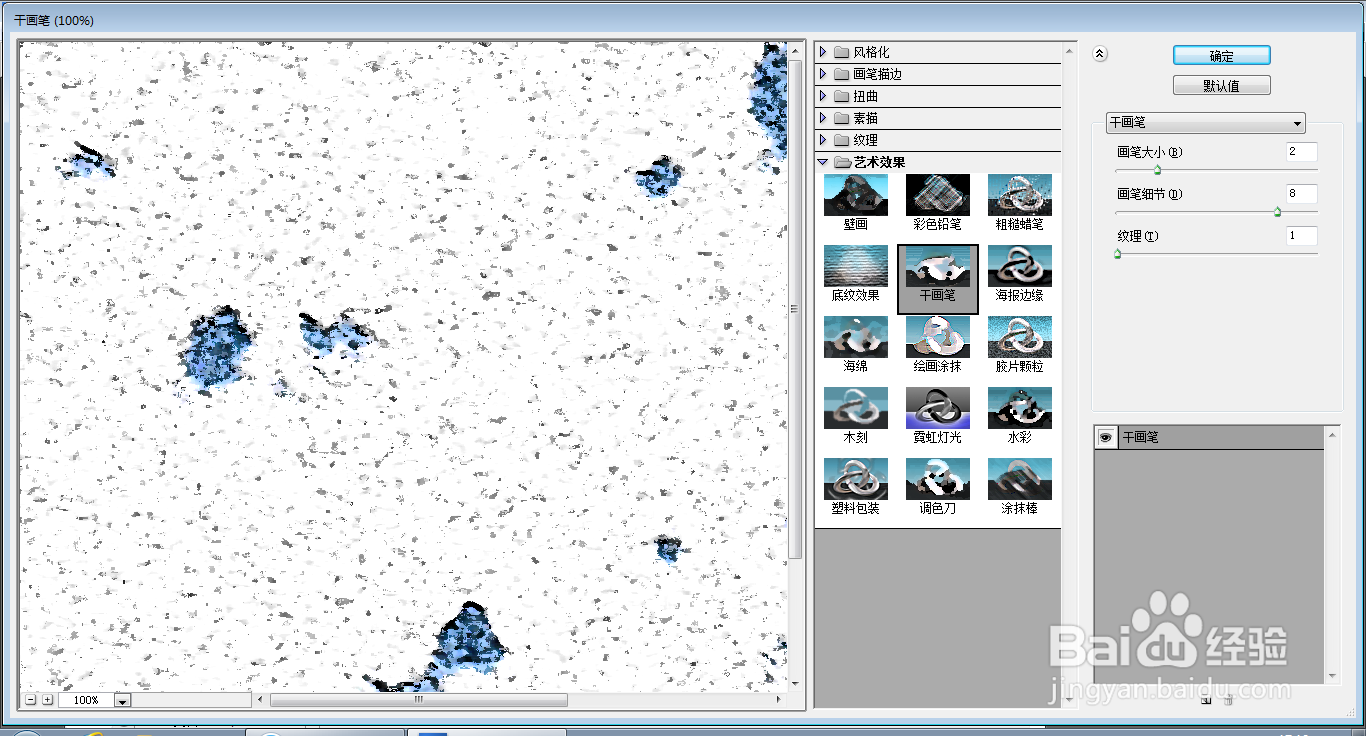Select the 壁画 filter thumbnail
The width and height of the screenshot is (1366, 736).
coord(856,202)
